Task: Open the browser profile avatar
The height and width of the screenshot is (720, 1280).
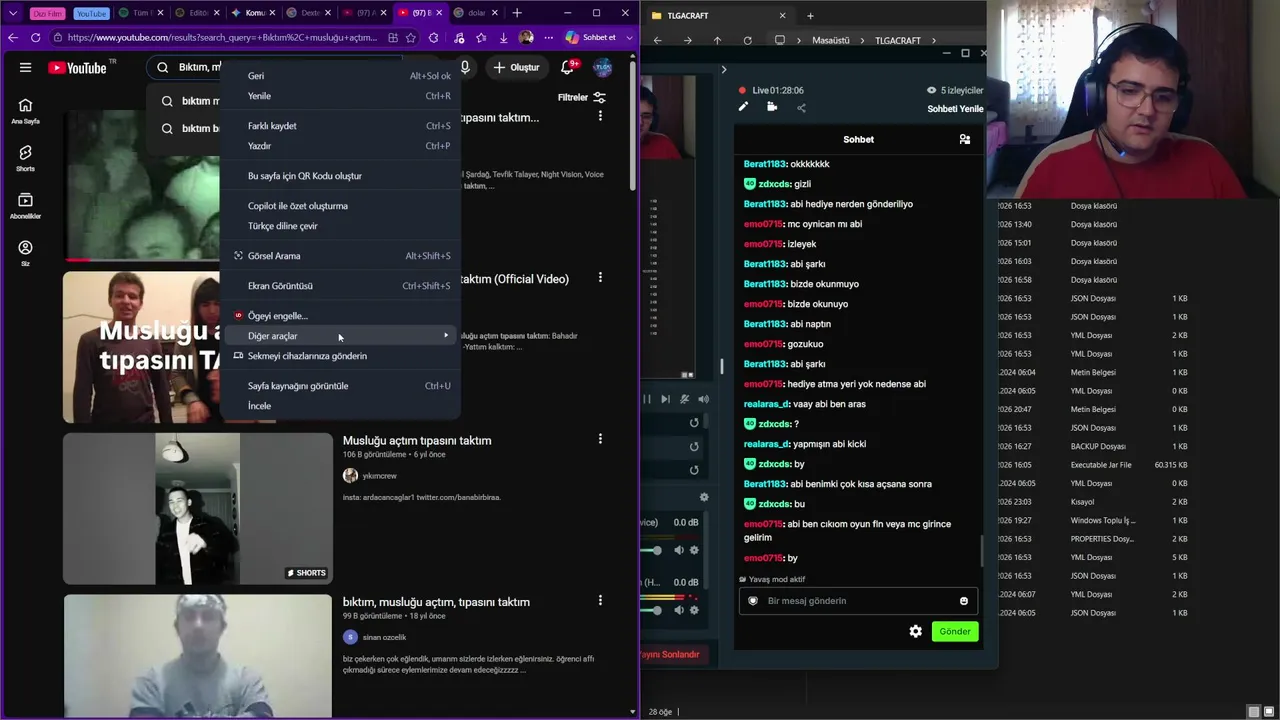Action: click(526, 37)
